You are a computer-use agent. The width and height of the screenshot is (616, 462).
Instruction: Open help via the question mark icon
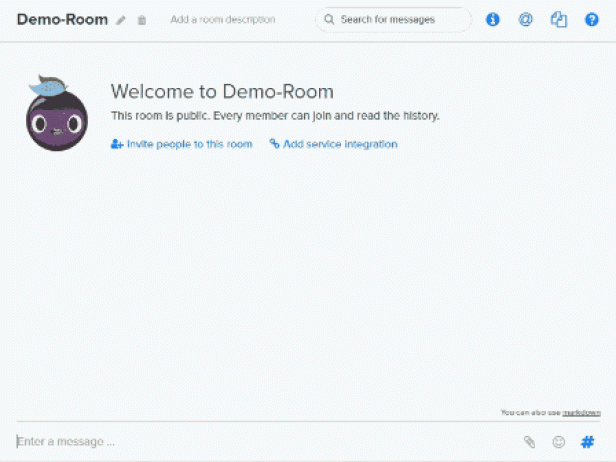592,19
